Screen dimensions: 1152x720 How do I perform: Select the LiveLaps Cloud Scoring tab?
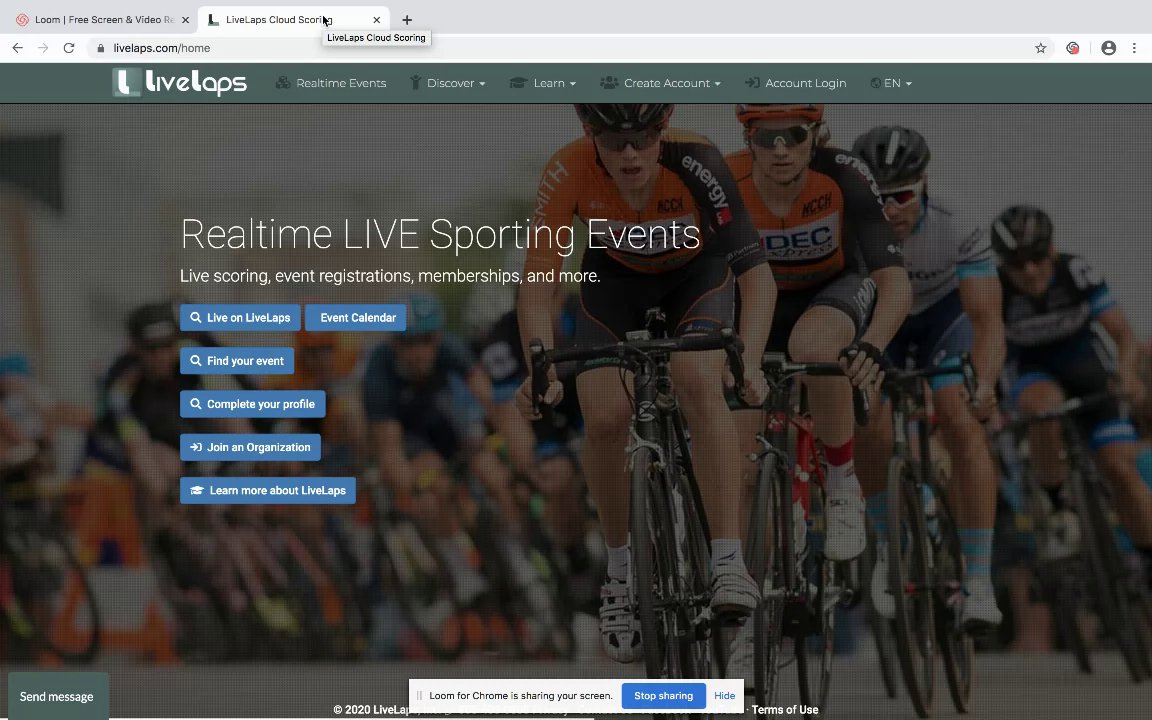(x=294, y=20)
